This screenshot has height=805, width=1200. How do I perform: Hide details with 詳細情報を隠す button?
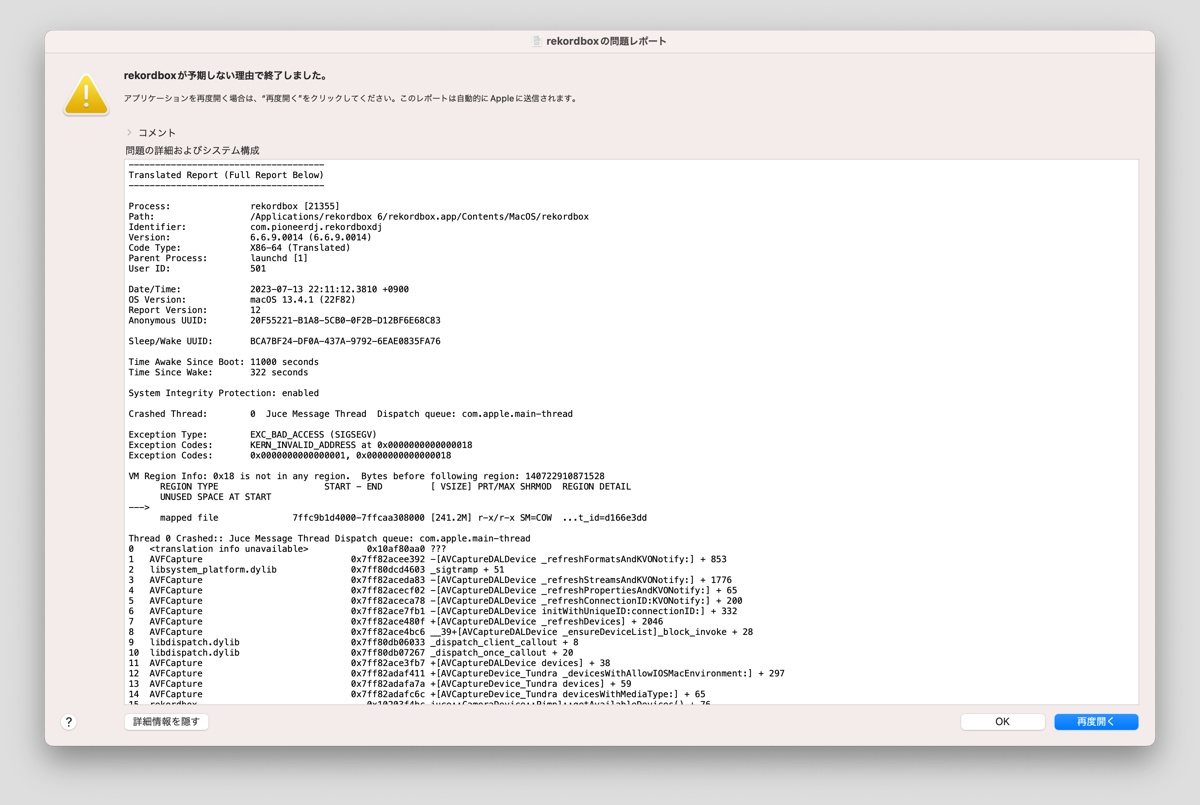[x=166, y=721]
